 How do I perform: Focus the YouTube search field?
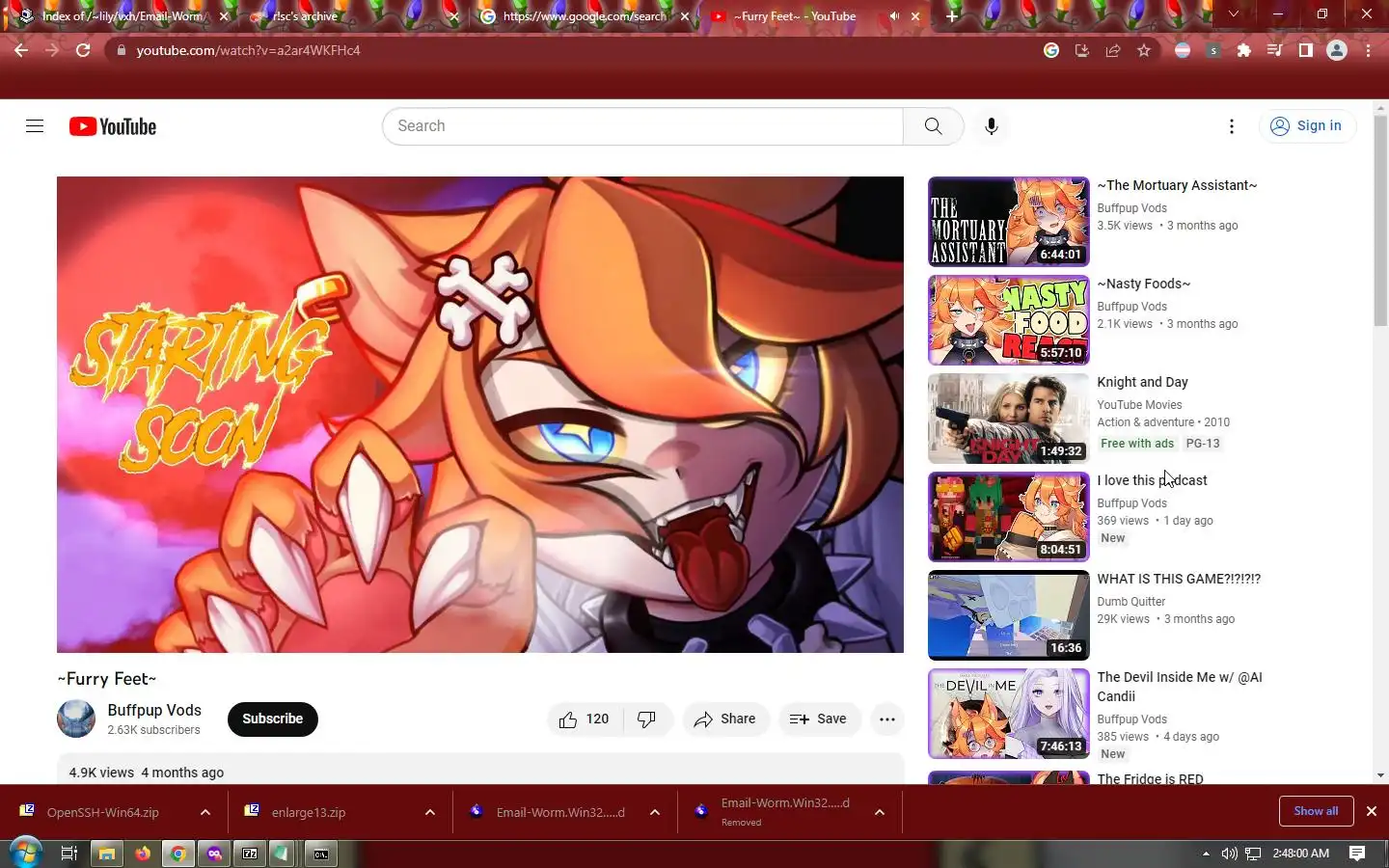tap(642, 126)
